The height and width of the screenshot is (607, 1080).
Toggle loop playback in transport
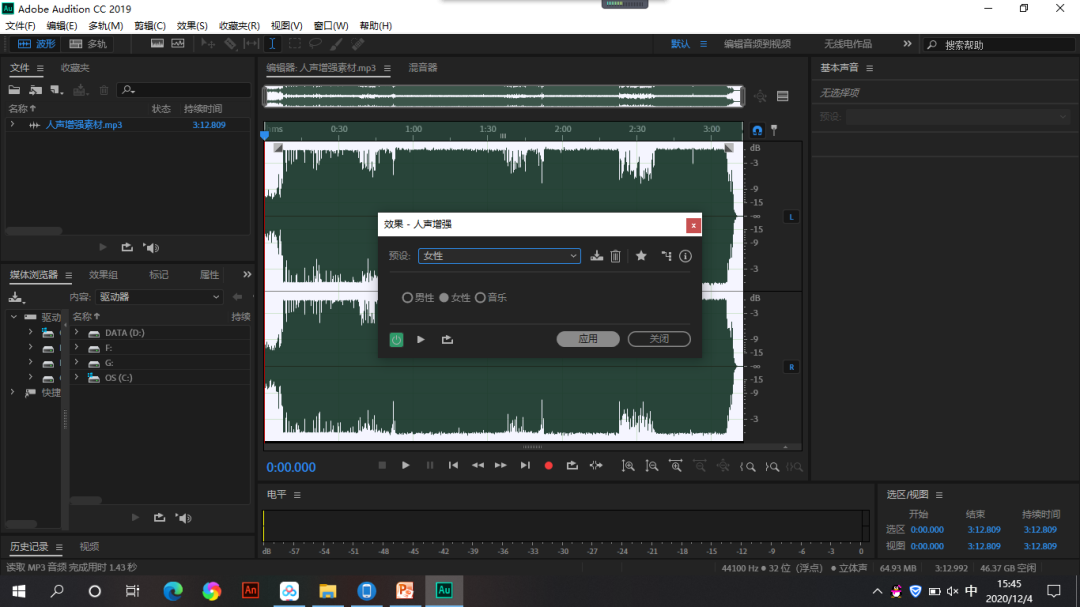pos(572,466)
